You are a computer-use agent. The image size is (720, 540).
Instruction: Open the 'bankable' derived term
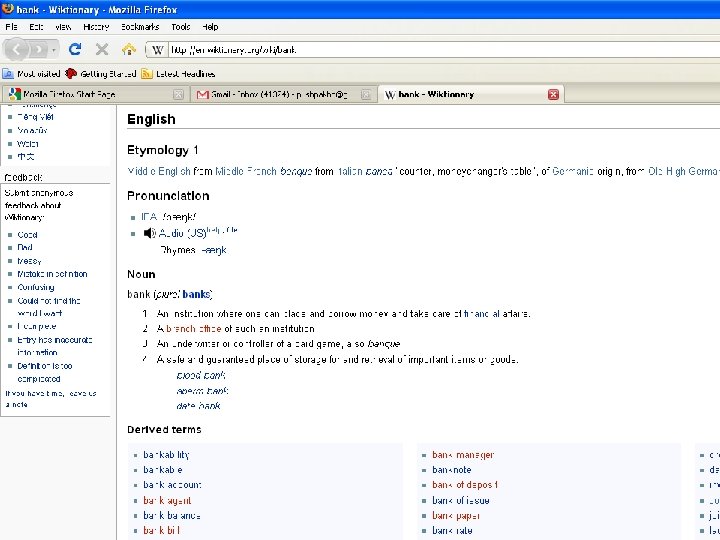click(x=163, y=470)
